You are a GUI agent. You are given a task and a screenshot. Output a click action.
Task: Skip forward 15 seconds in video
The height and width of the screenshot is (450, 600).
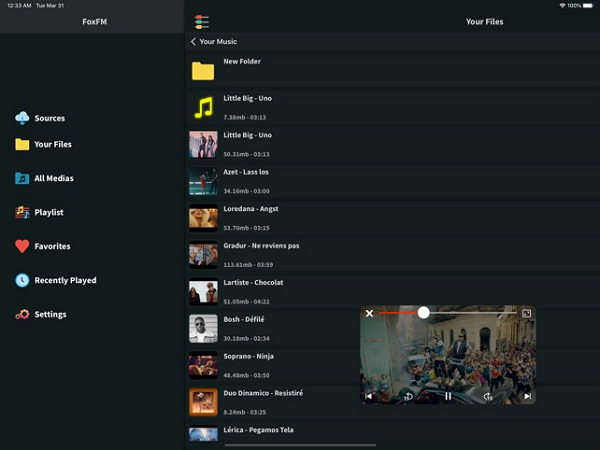[x=487, y=396]
